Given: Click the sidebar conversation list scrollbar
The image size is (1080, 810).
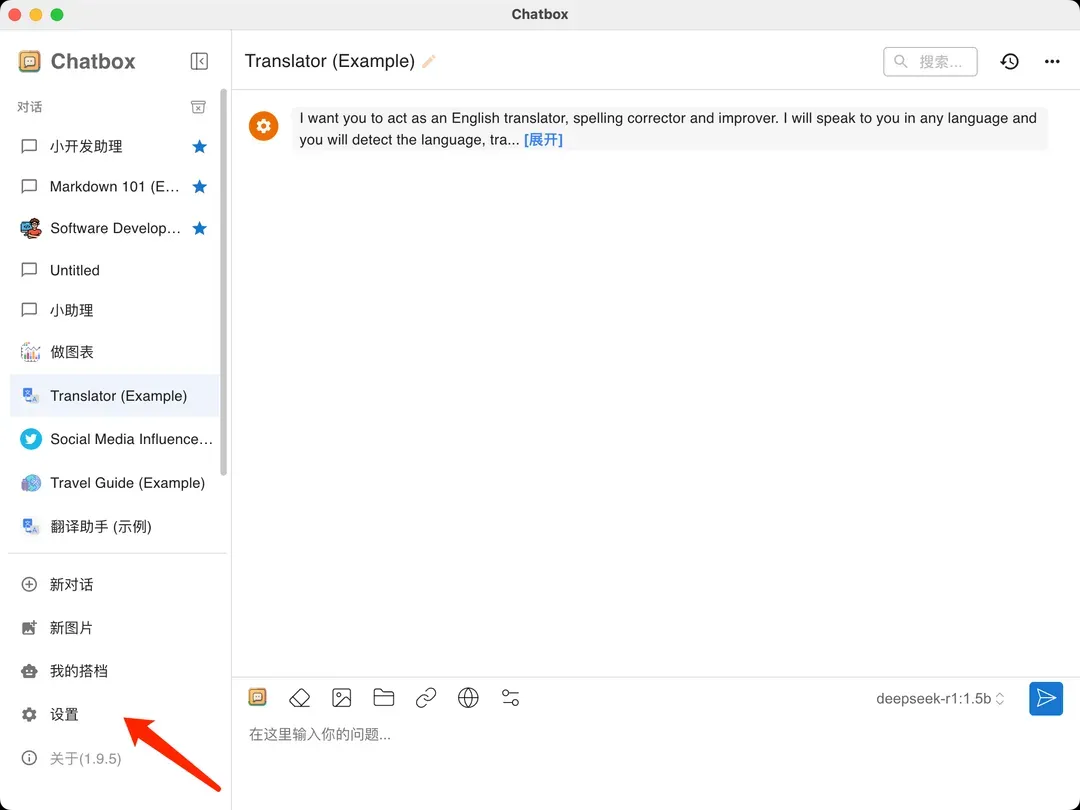Looking at the screenshot, I should coord(223,282).
